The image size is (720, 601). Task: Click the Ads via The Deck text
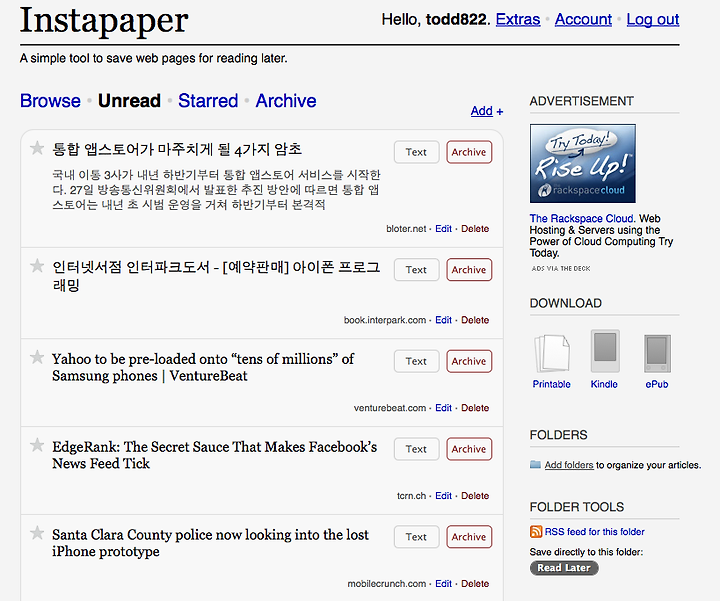pos(561,269)
